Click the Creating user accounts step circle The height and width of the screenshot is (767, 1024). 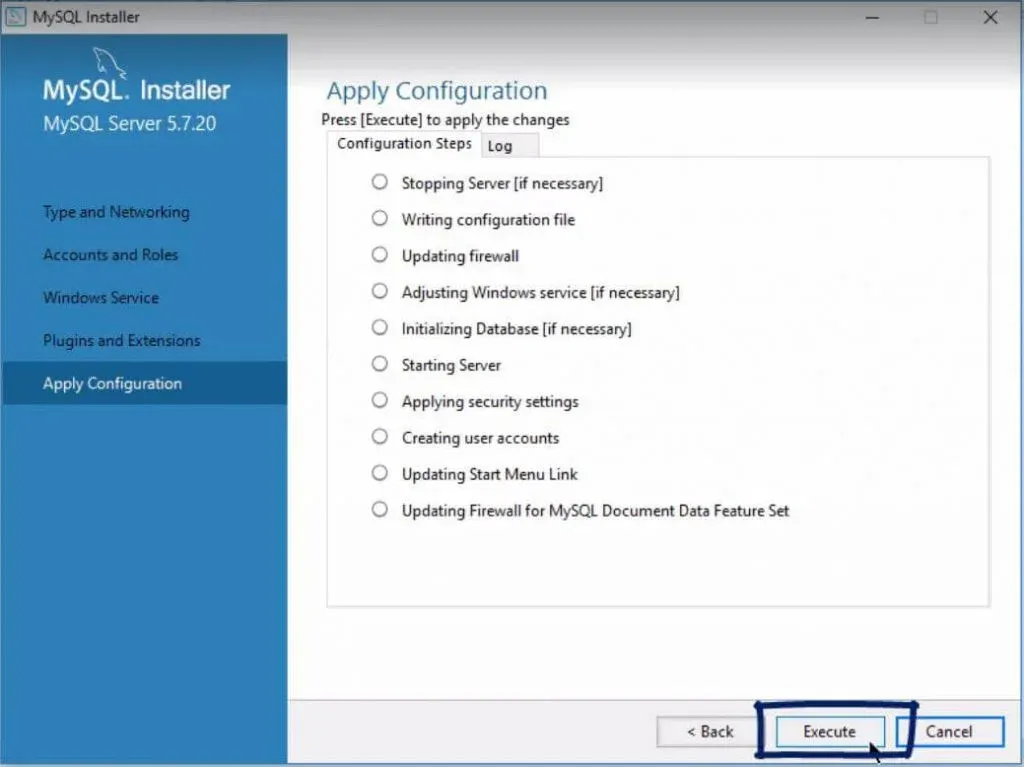coord(379,436)
